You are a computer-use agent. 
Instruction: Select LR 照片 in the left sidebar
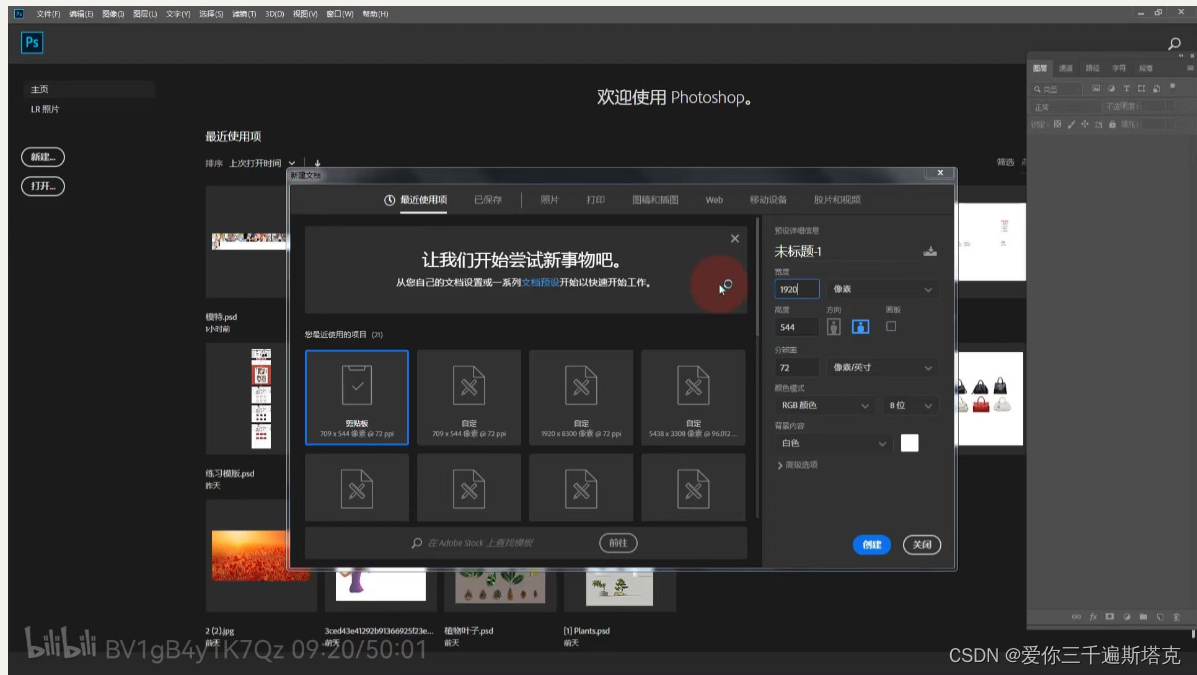tap(45, 109)
